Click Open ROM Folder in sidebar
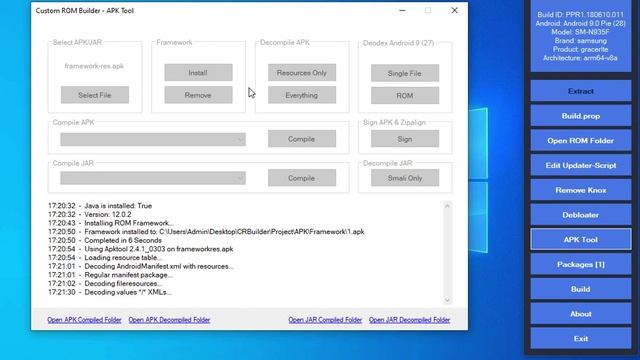This screenshot has height=360, width=640. tap(580, 140)
